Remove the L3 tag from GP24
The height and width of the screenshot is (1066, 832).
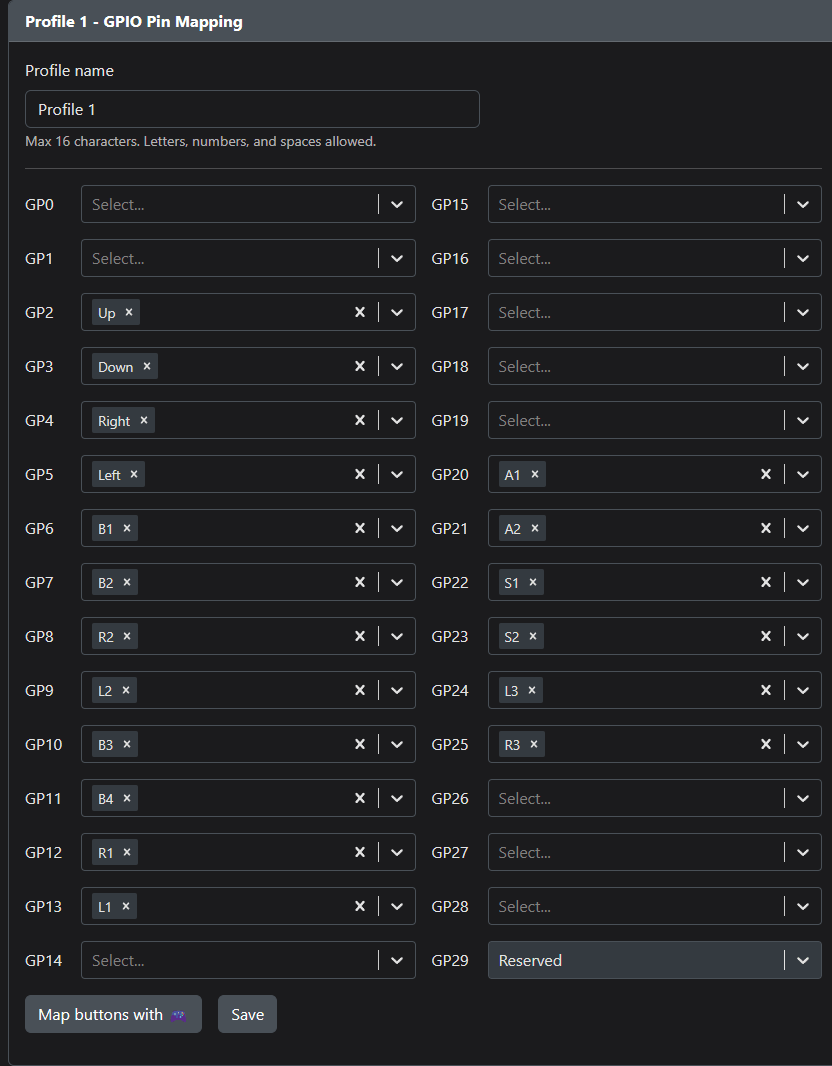click(532, 690)
